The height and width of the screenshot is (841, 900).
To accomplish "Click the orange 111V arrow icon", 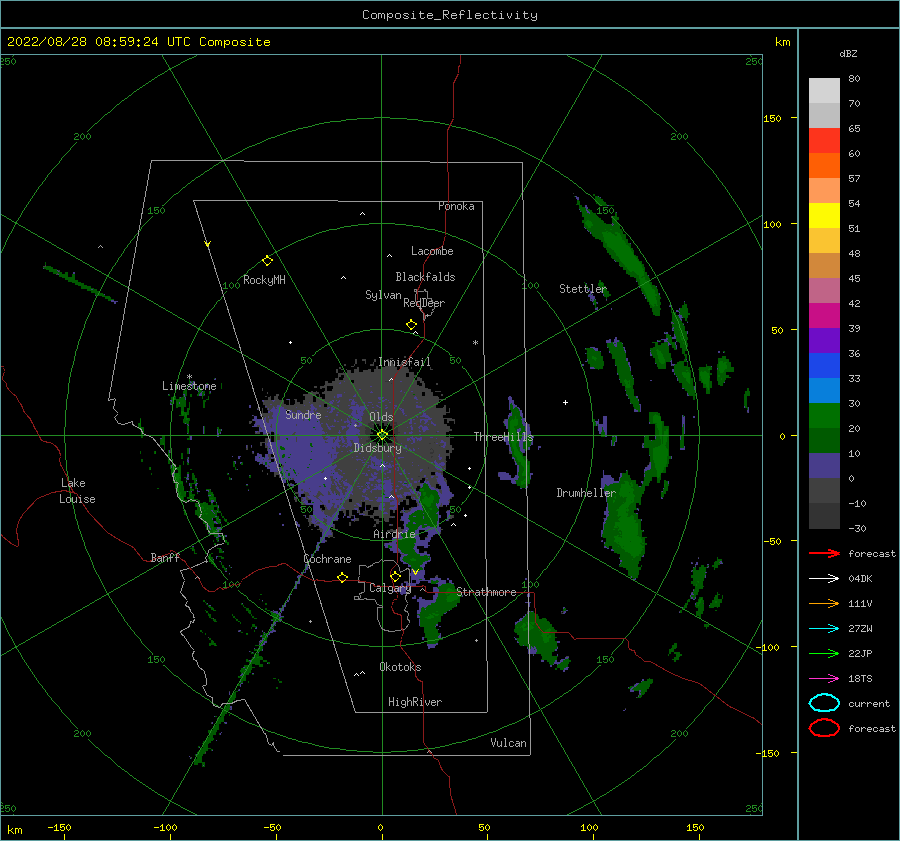I will pyautogui.click(x=824, y=603).
